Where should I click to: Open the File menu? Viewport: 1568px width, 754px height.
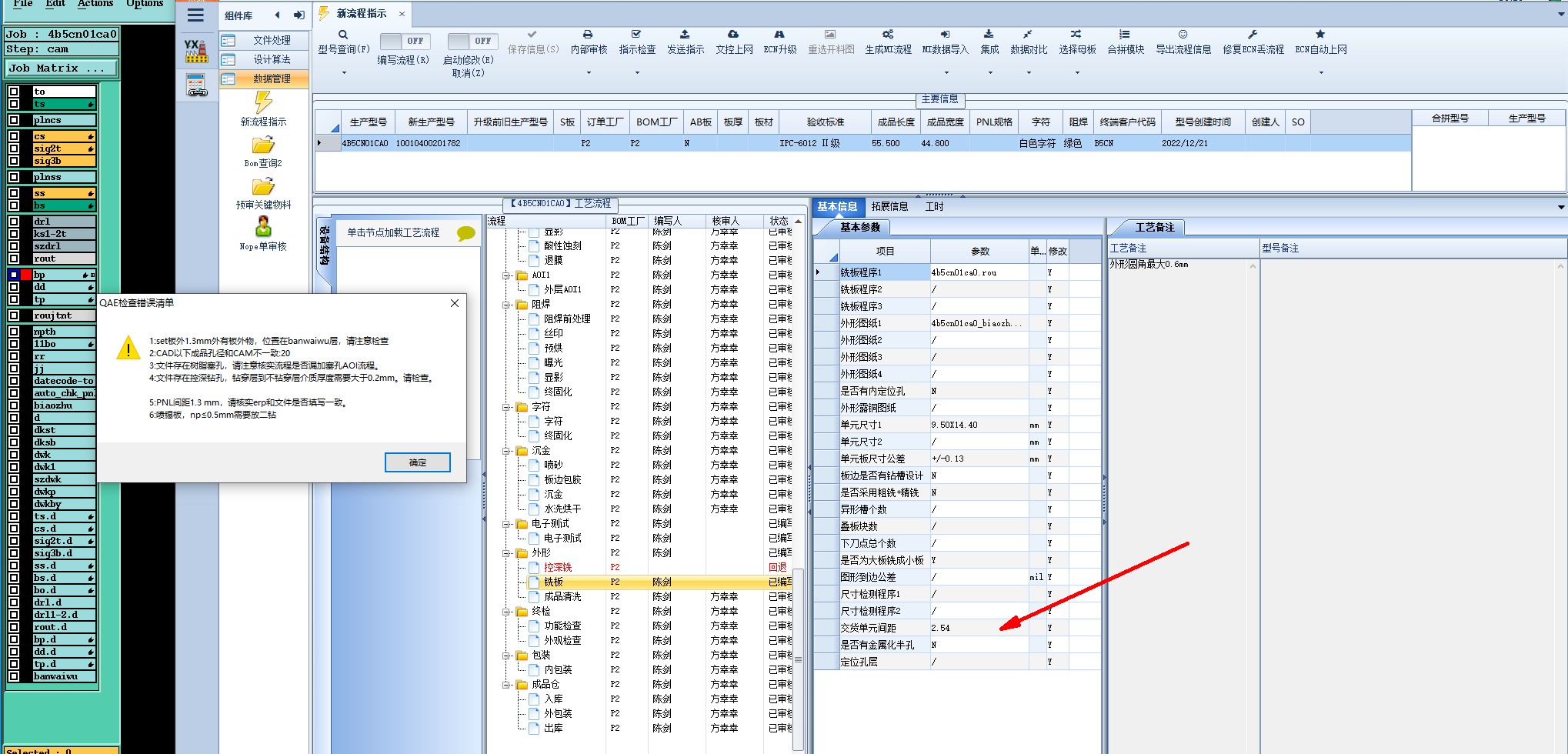coord(23,4)
